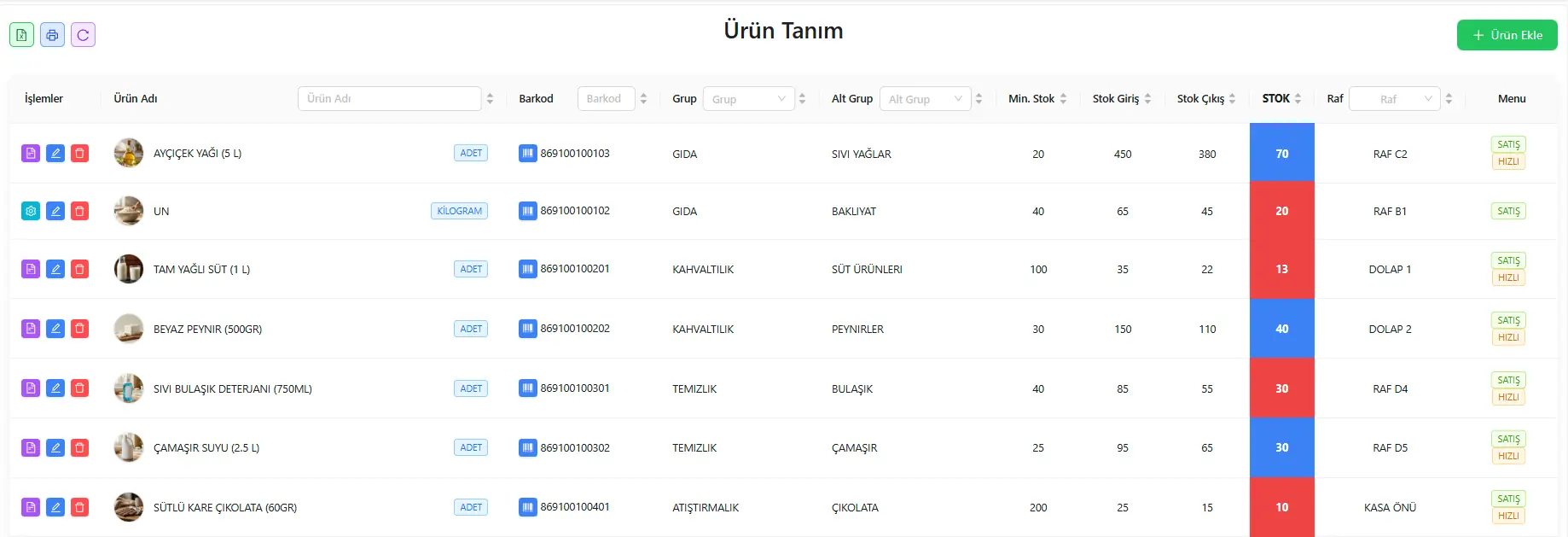This screenshot has height=537, width=1568.
Task: Click AYÇİÇEK YAĞI product thumbnail
Action: 129,153
